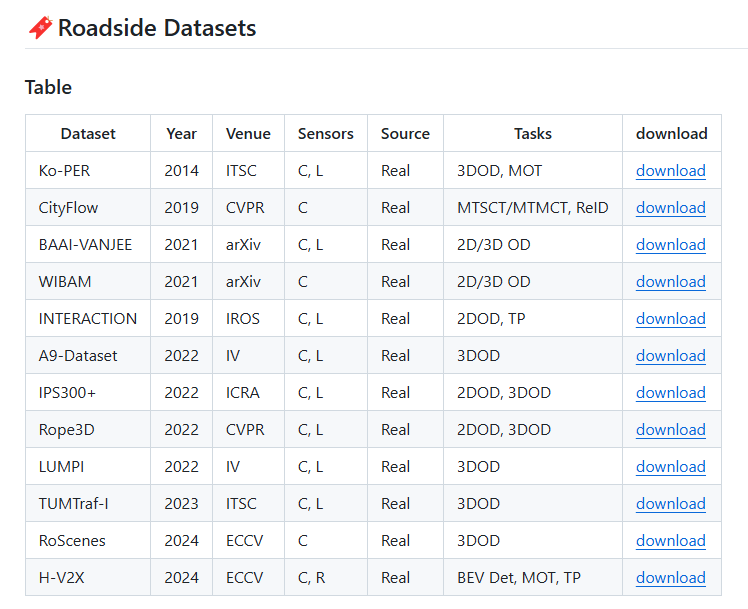Click the Sensors column header
This screenshot has height=609, width=748.
(326, 134)
